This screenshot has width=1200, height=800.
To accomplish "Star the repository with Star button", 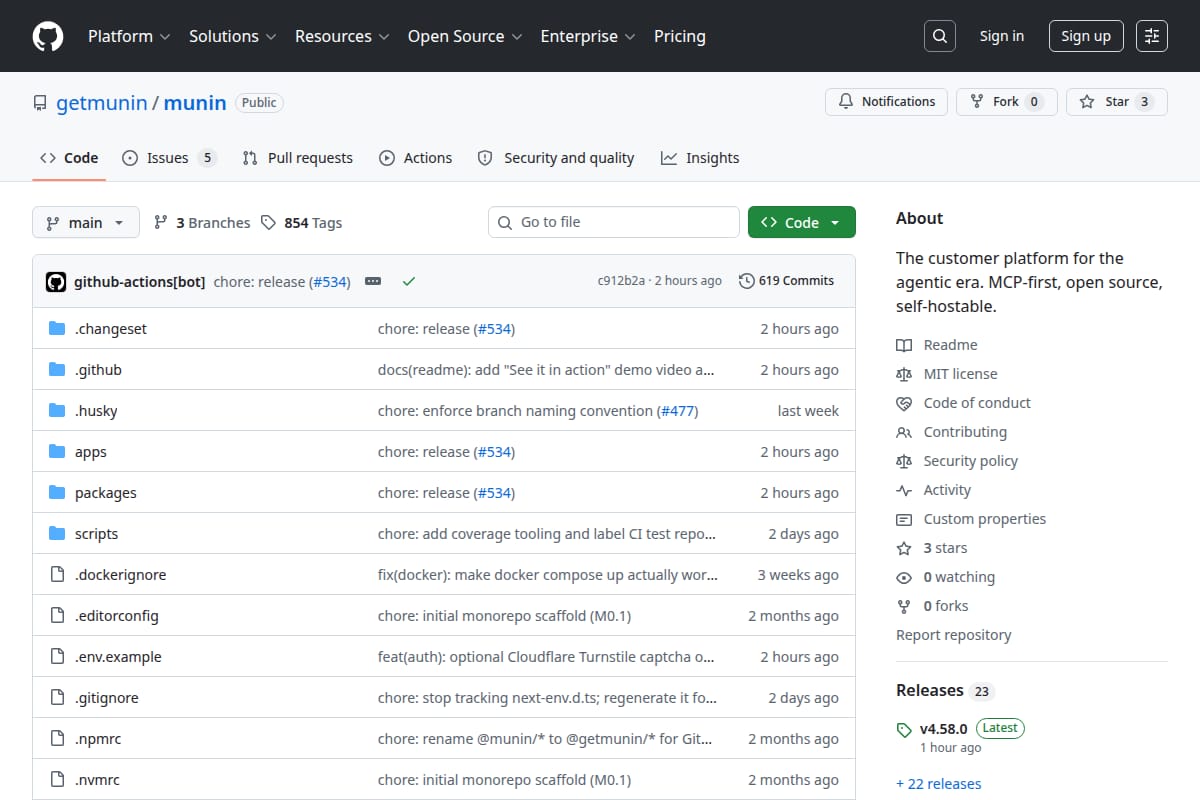I will coord(1116,102).
